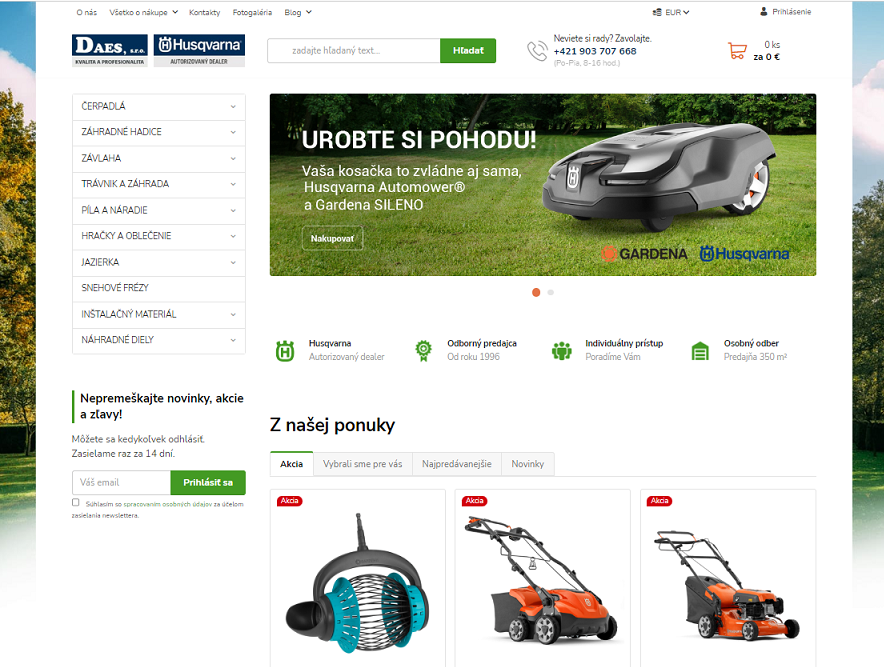Click the Prihlásenie user icon
Viewport: 884px width, 667px height.
click(x=764, y=11)
